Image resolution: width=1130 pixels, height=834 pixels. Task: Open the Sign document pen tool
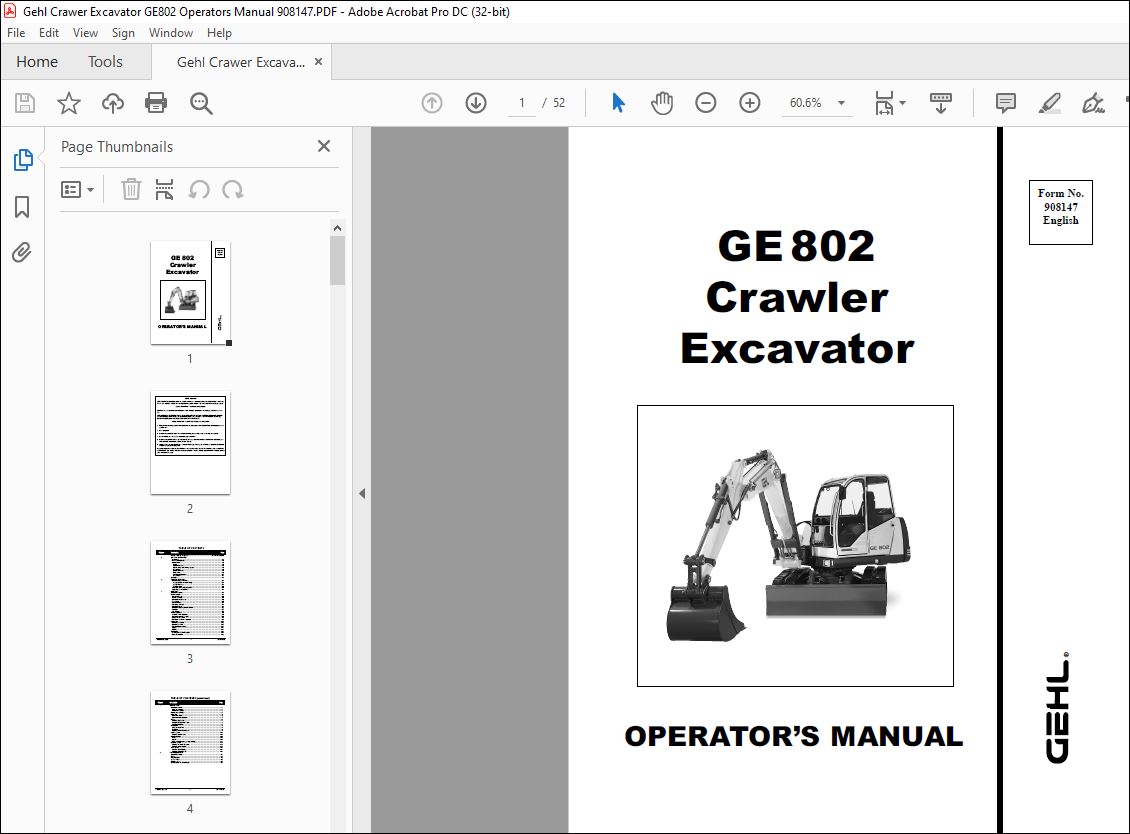1093,103
